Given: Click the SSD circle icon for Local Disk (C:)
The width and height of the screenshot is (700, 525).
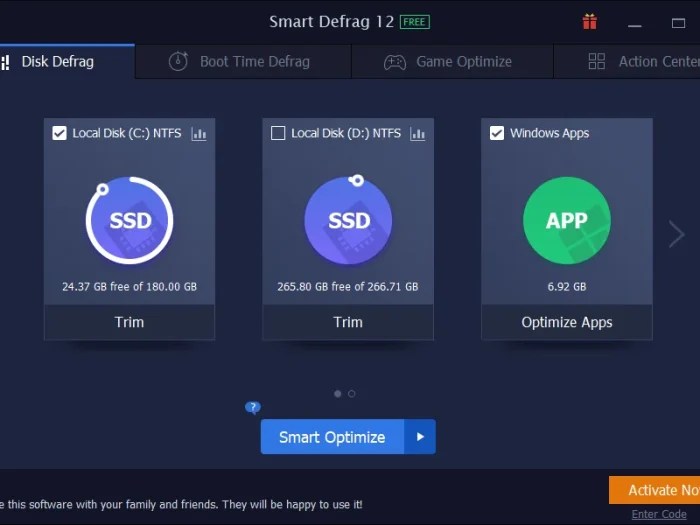Looking at the screenshot, I should [129, 220].
